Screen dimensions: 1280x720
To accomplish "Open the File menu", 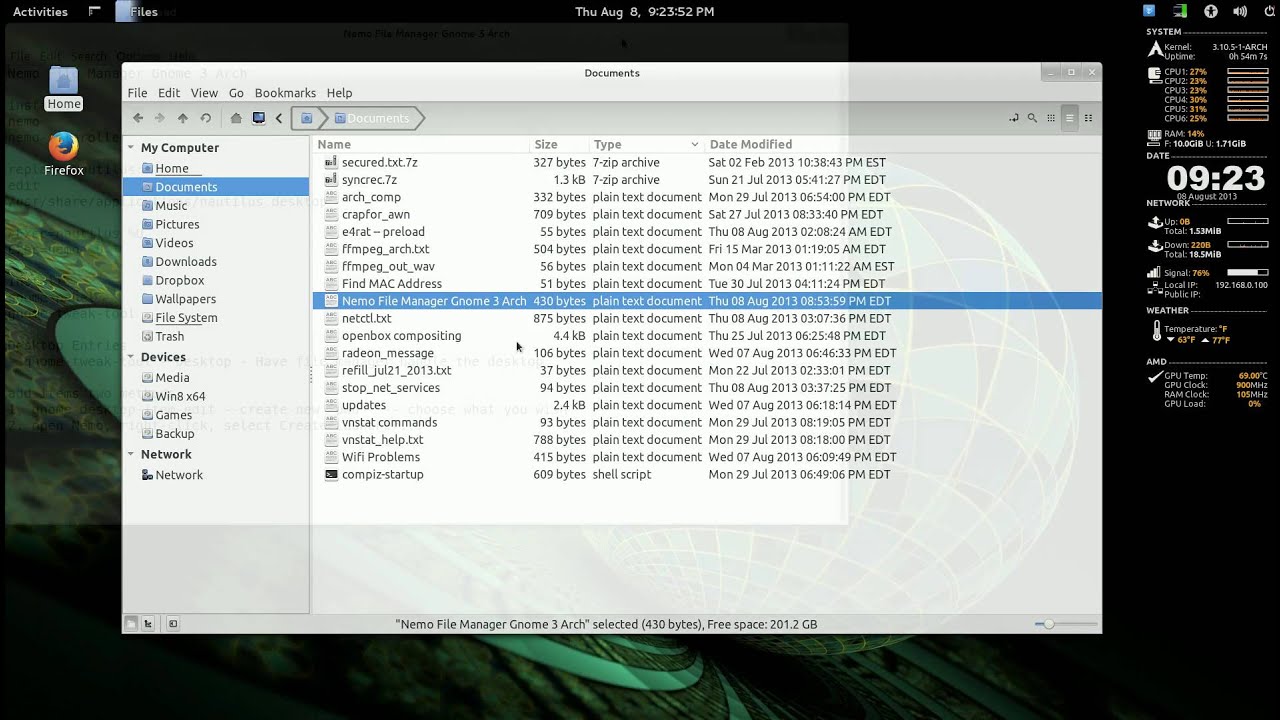I will point(137,93).
